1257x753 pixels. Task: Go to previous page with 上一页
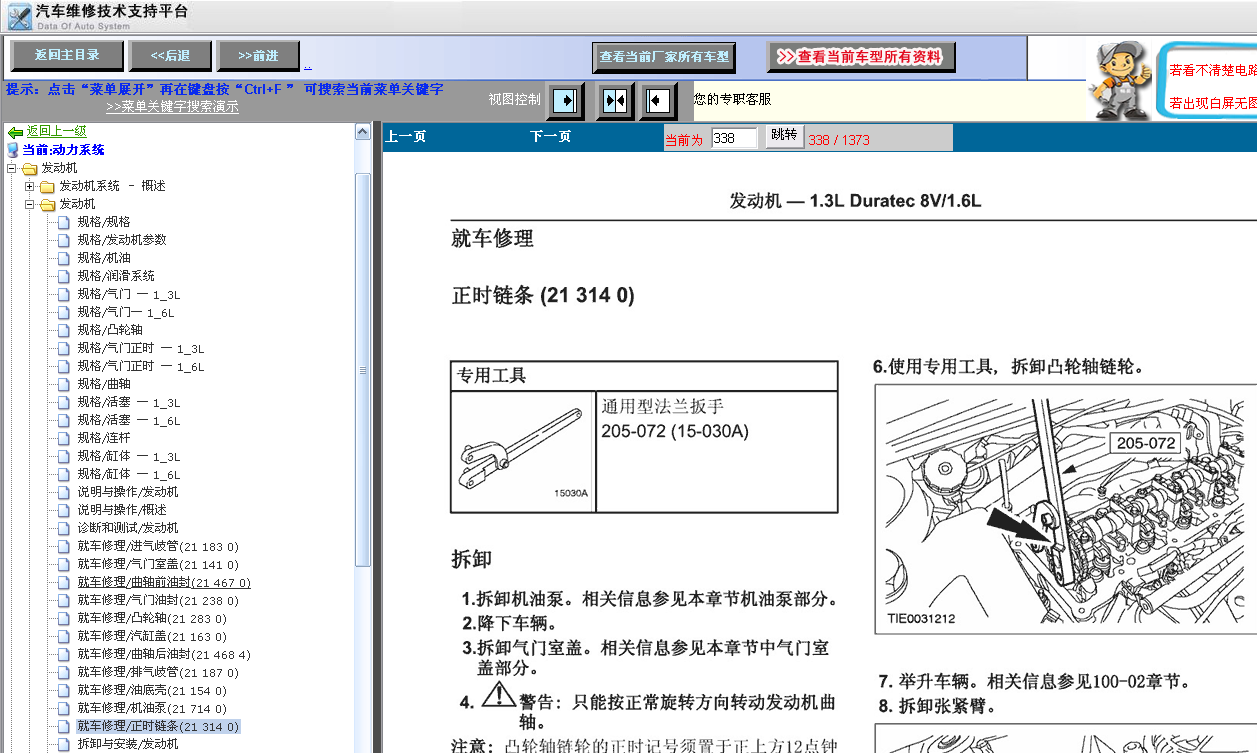[x=406, y=137]
